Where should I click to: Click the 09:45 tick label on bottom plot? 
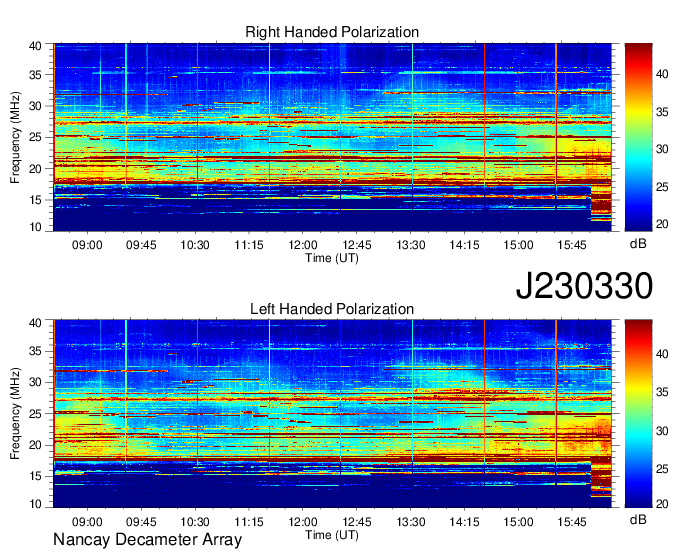tap(141, 522)
